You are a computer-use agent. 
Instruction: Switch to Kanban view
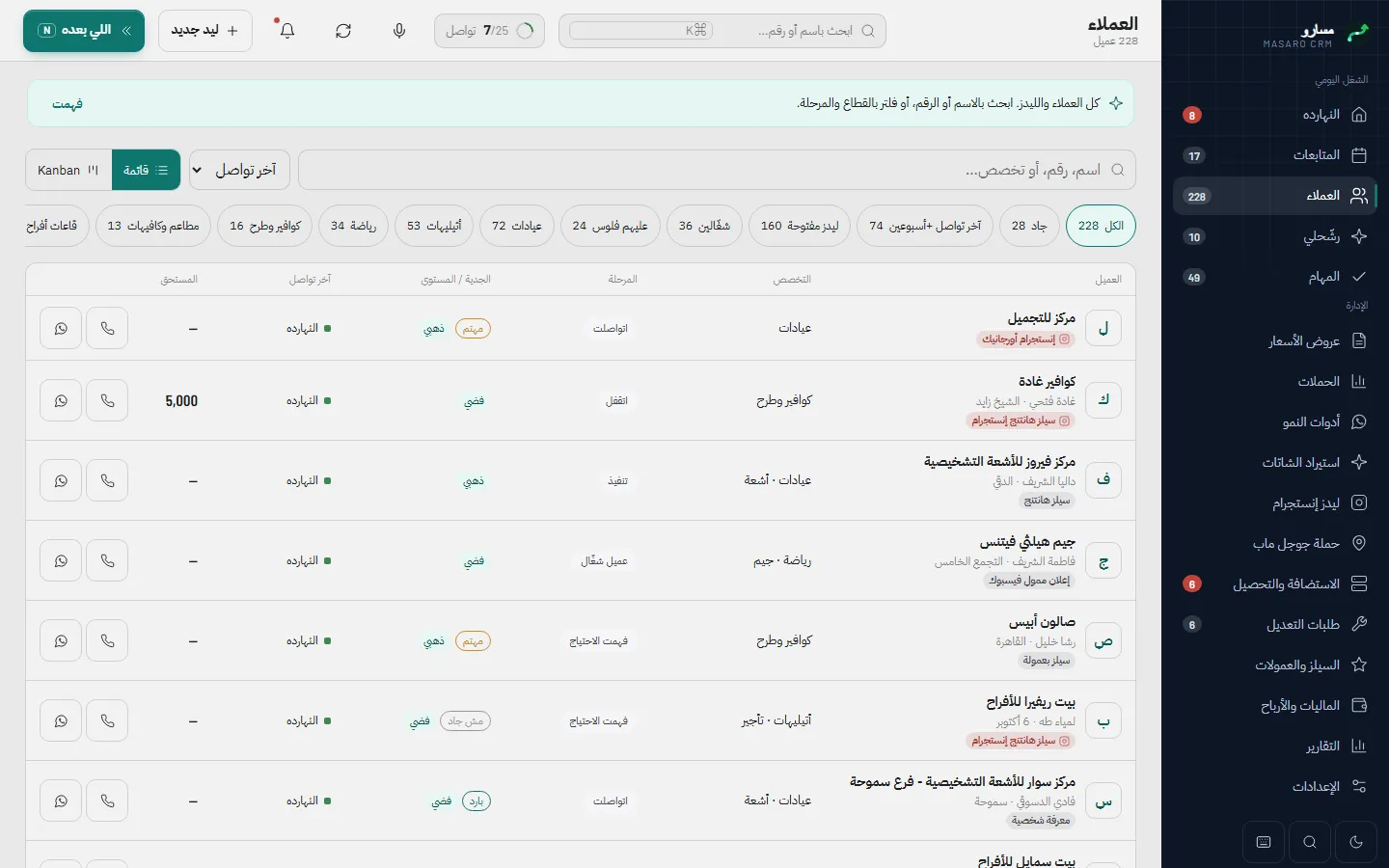coord(68,170)
